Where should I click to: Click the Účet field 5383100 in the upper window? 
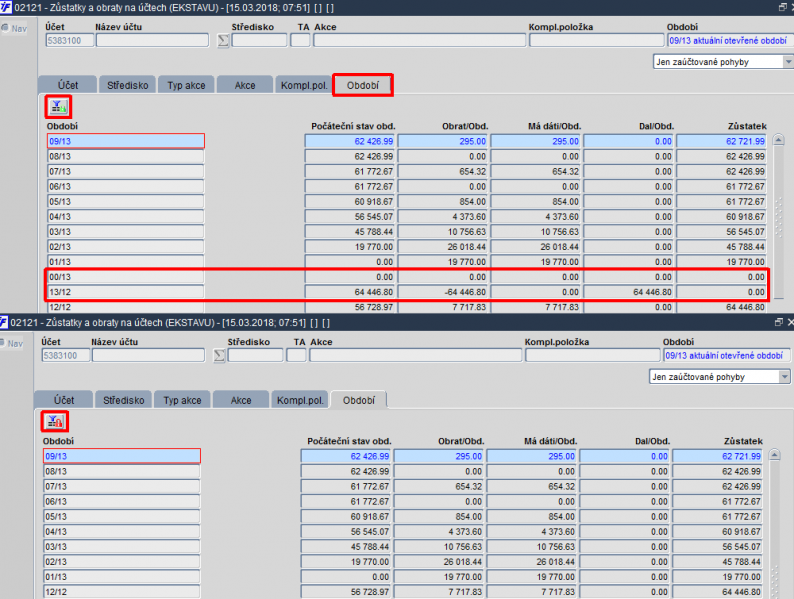69,41
